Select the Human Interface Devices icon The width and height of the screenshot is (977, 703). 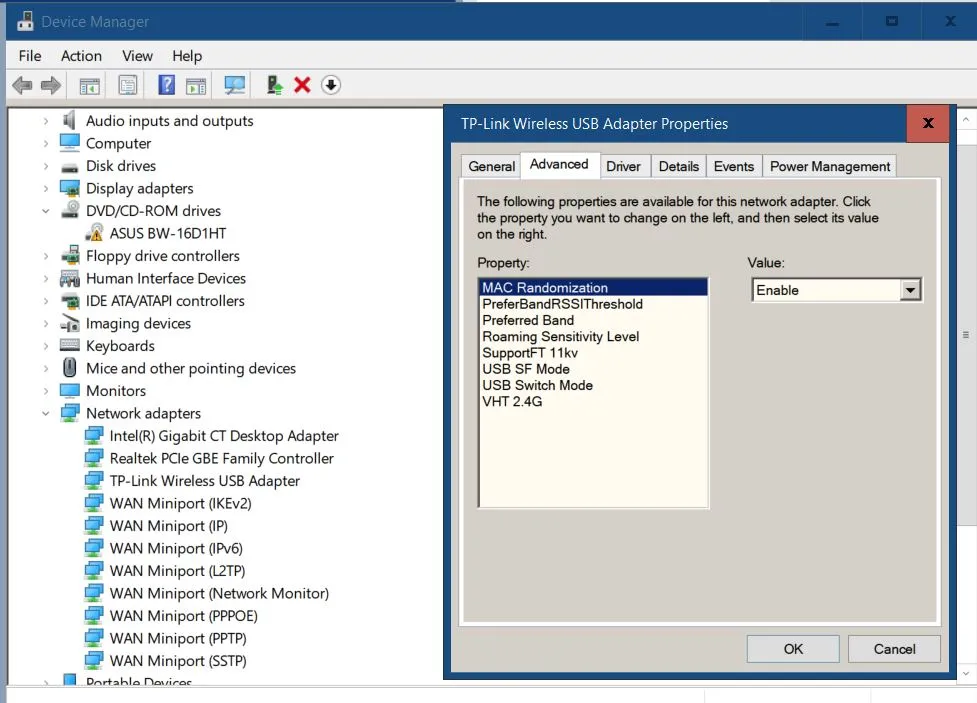pyautogui.click(x=70, y=278)
